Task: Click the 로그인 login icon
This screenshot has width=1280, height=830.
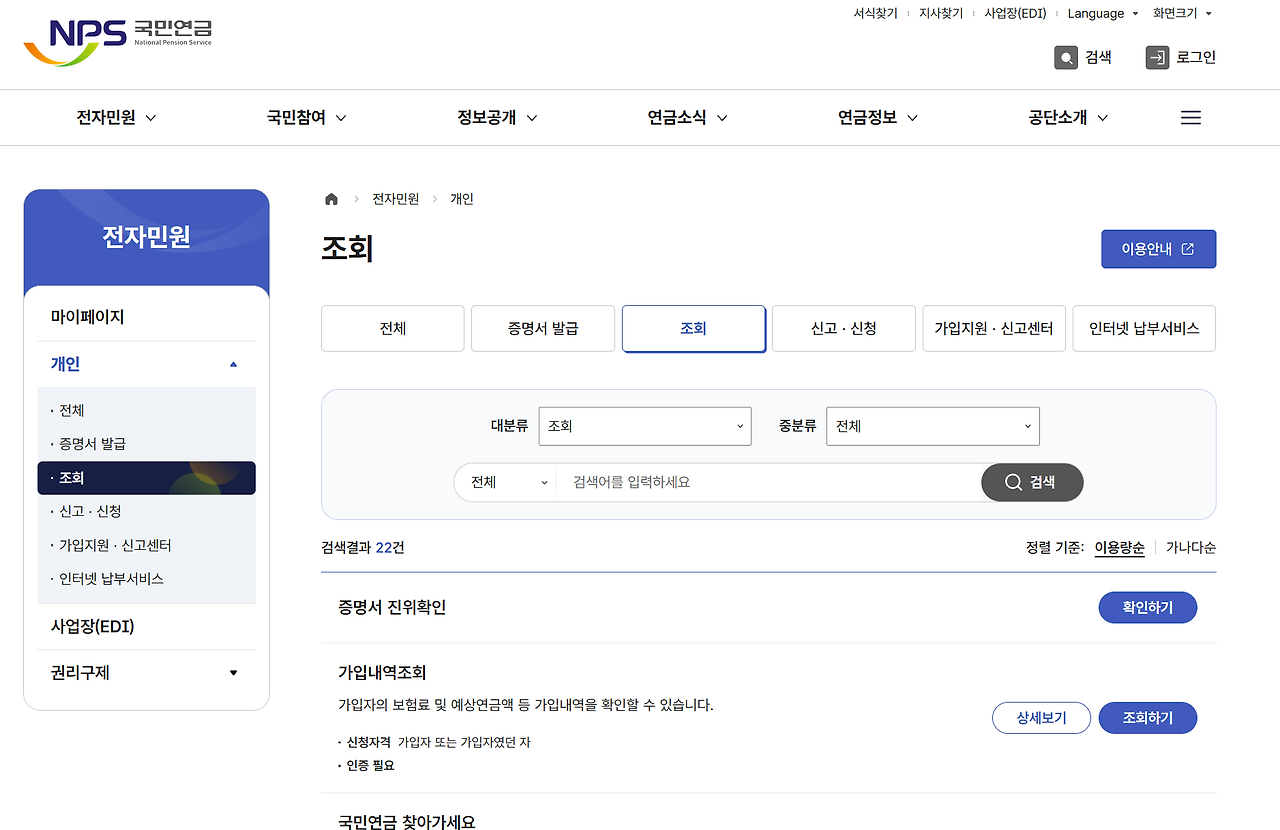Action: (x=1157, y=57)
